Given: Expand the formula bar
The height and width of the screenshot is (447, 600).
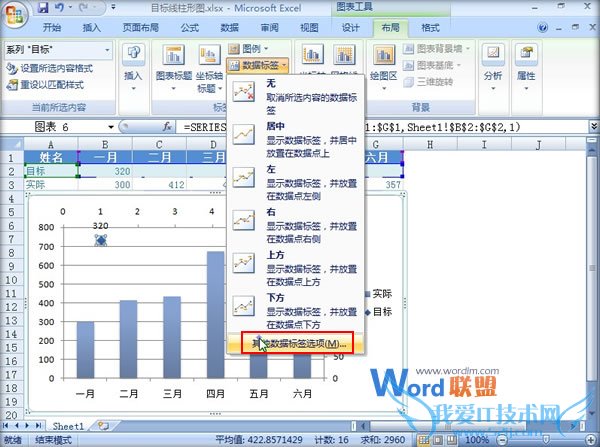Looking at the screenshot, I should (593, 126).
